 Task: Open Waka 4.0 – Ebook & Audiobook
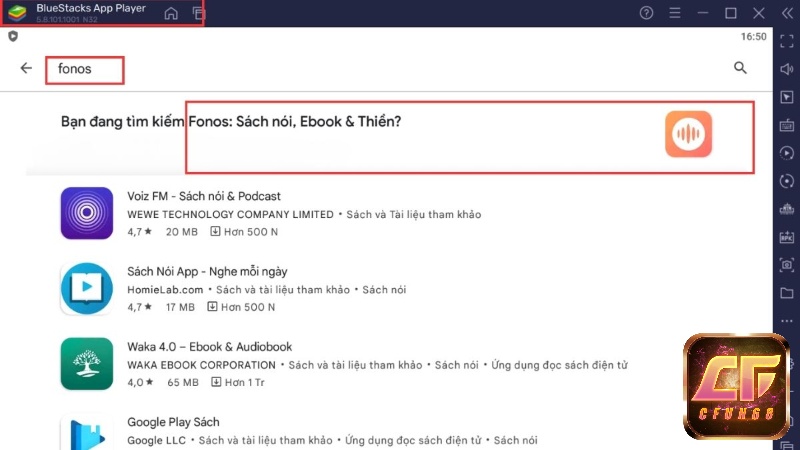[210, 347]
